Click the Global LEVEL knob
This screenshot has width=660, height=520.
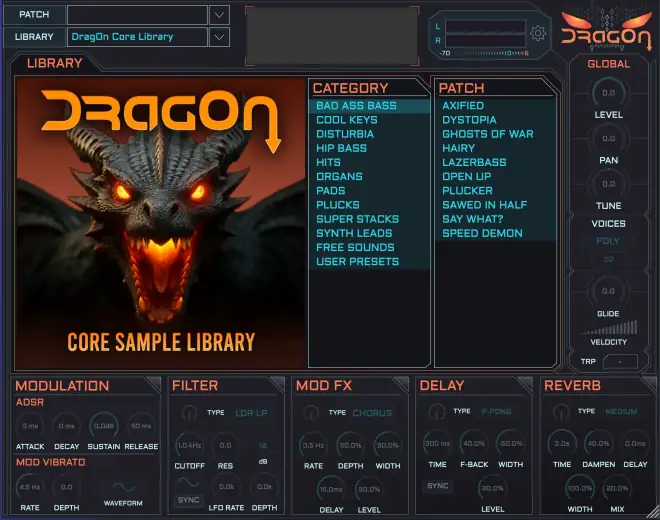pos(608,93)
